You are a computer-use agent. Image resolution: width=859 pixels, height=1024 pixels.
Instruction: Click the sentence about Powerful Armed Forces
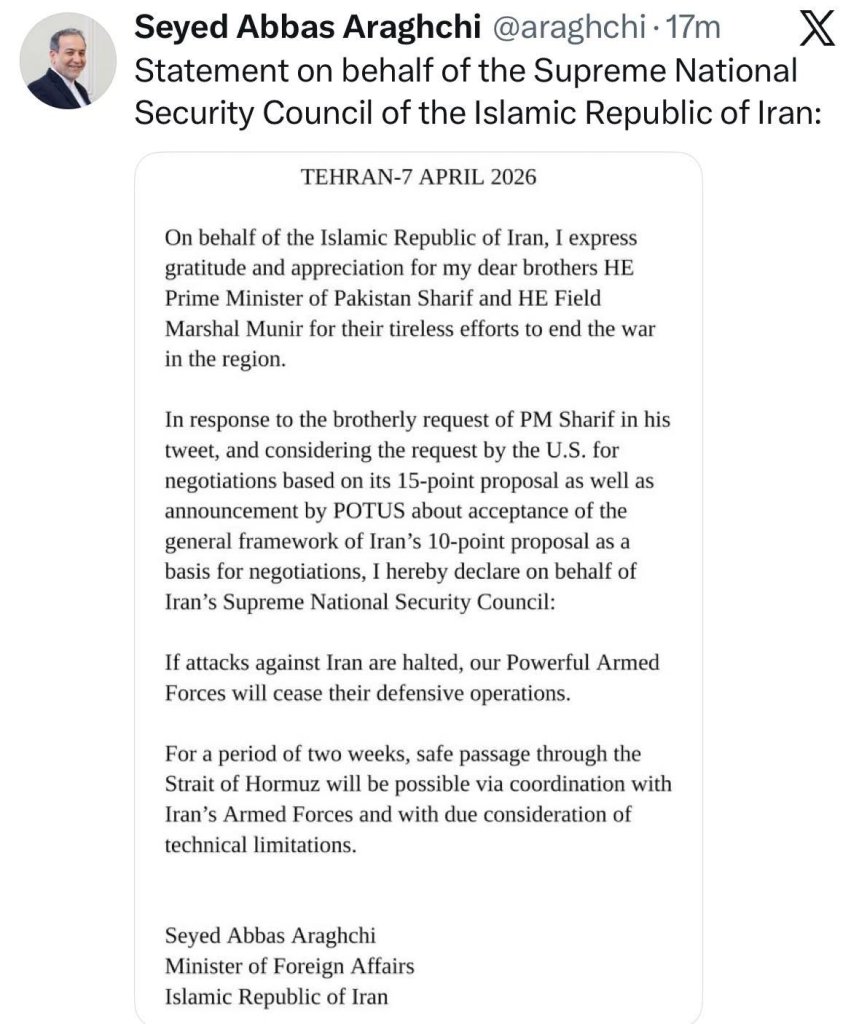(x=412, y=675)
